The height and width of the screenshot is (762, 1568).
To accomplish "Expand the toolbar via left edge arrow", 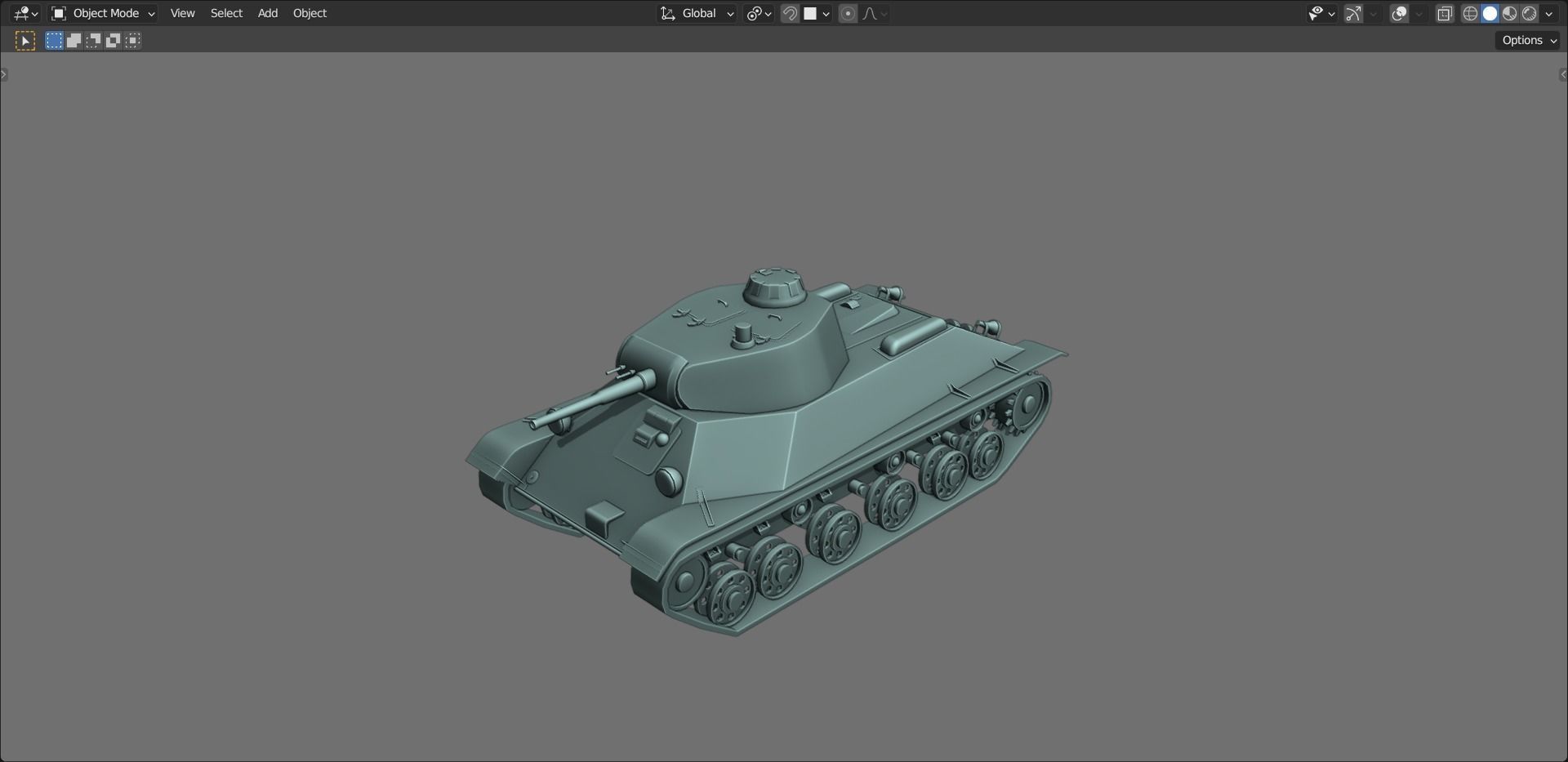I will [x=4, y=74].
